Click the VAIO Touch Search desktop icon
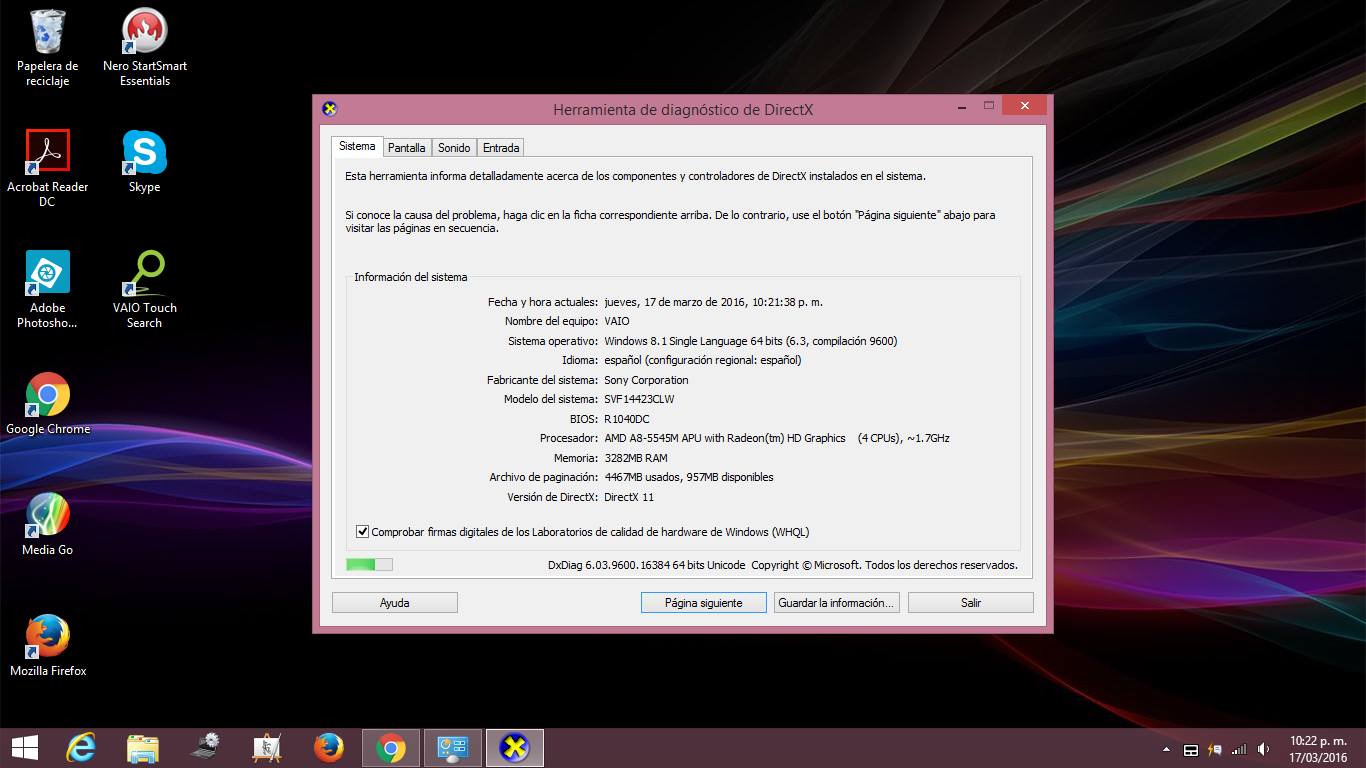Image resolution: width=1366 pixels, height=768 pixels. point(144,290)
